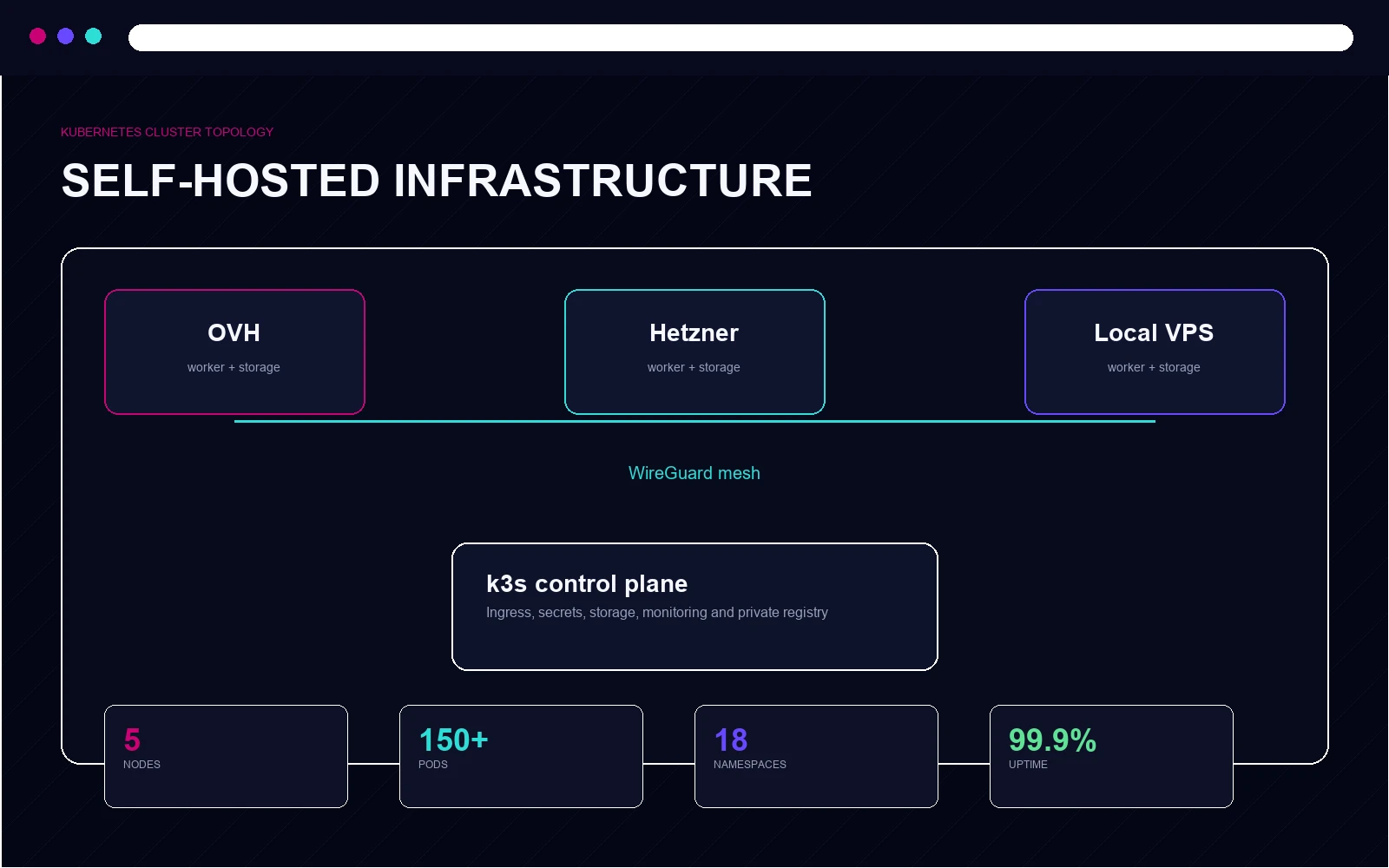Click the Kubernetes Cluster Topology subtitle
Screen dimensions: 1389x868
[167, 132]
